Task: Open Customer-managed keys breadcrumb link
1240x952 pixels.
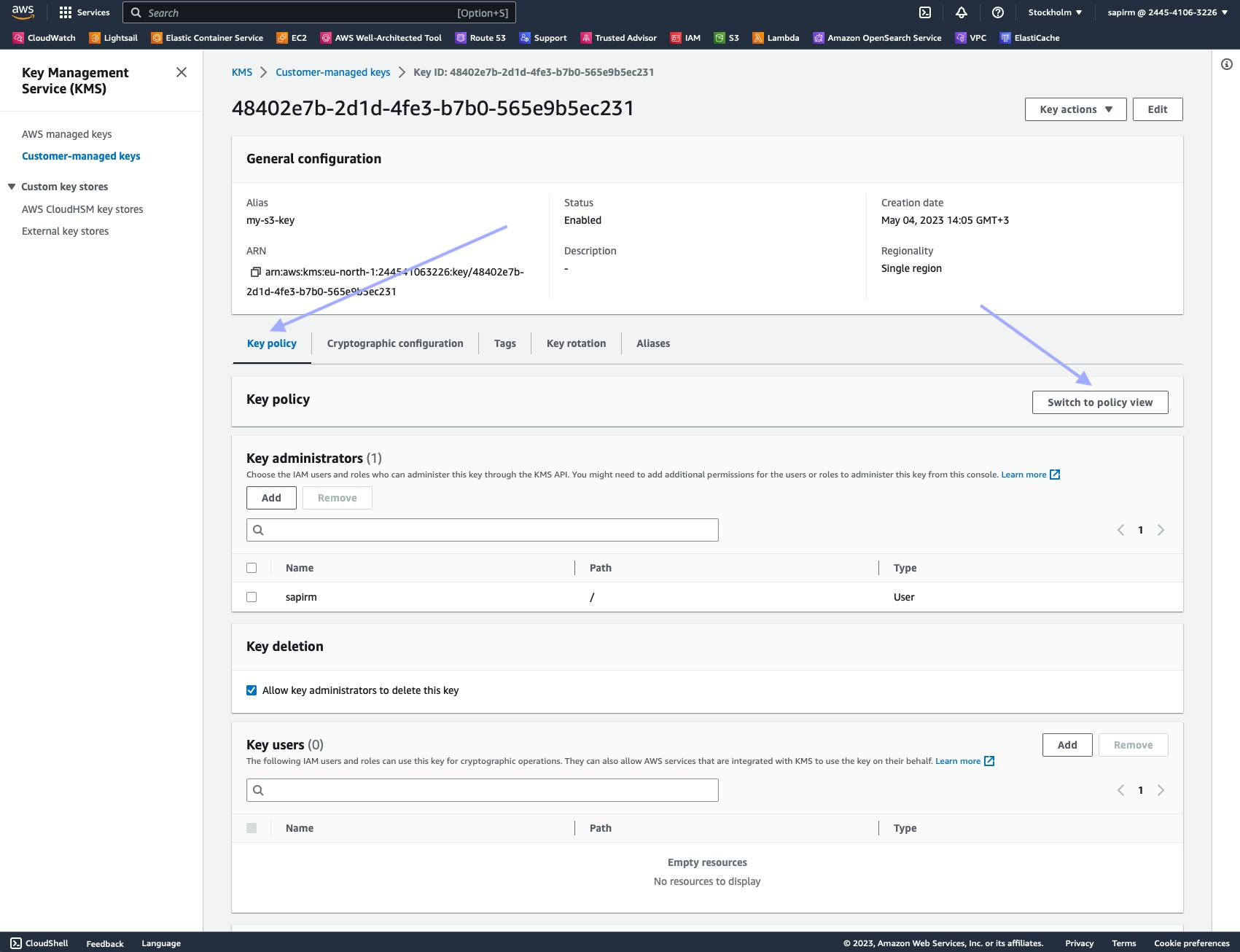Action: pyautogui.click(x=332, y=72)
